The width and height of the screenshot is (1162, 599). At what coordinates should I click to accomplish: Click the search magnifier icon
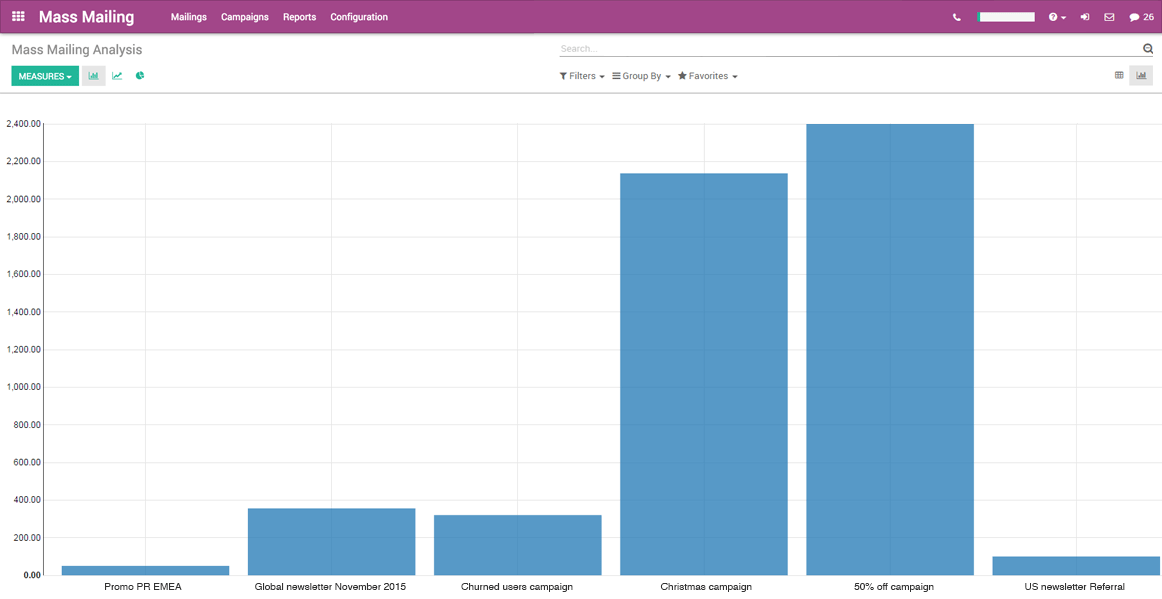click(1147, 47)
